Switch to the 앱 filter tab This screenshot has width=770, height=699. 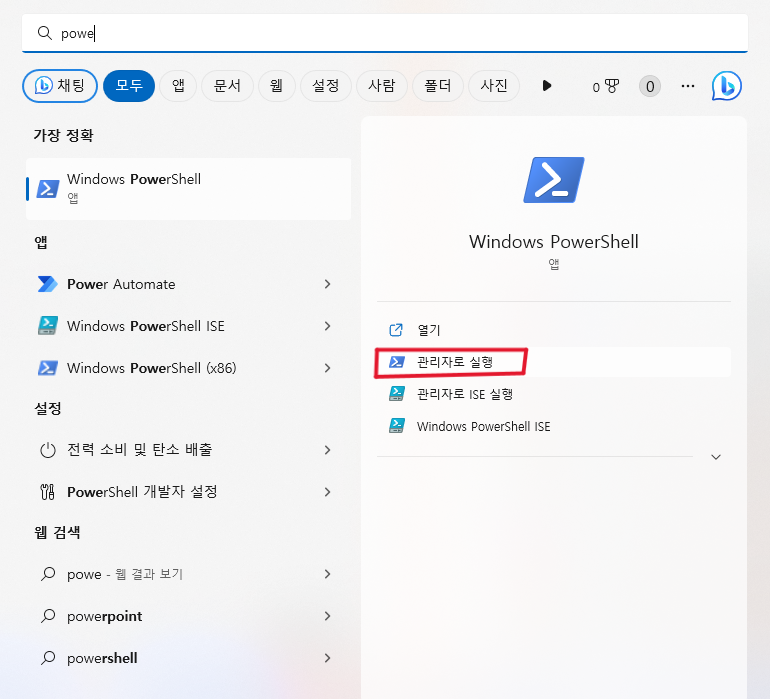178,86
